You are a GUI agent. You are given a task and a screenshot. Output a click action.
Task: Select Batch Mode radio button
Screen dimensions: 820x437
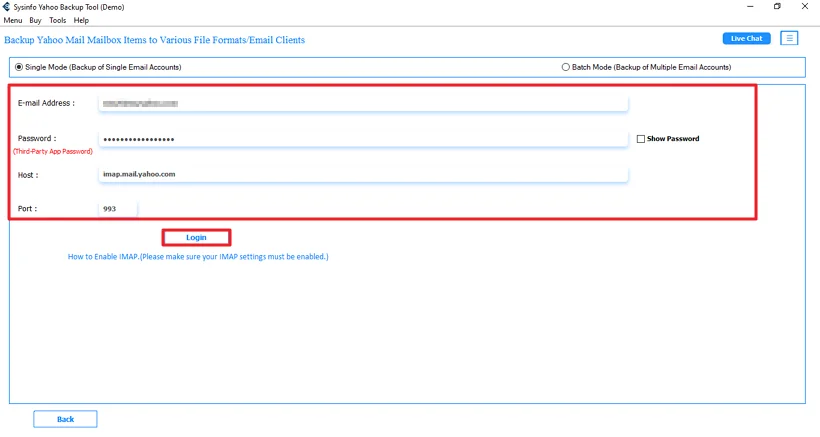[x=565, y=67]
